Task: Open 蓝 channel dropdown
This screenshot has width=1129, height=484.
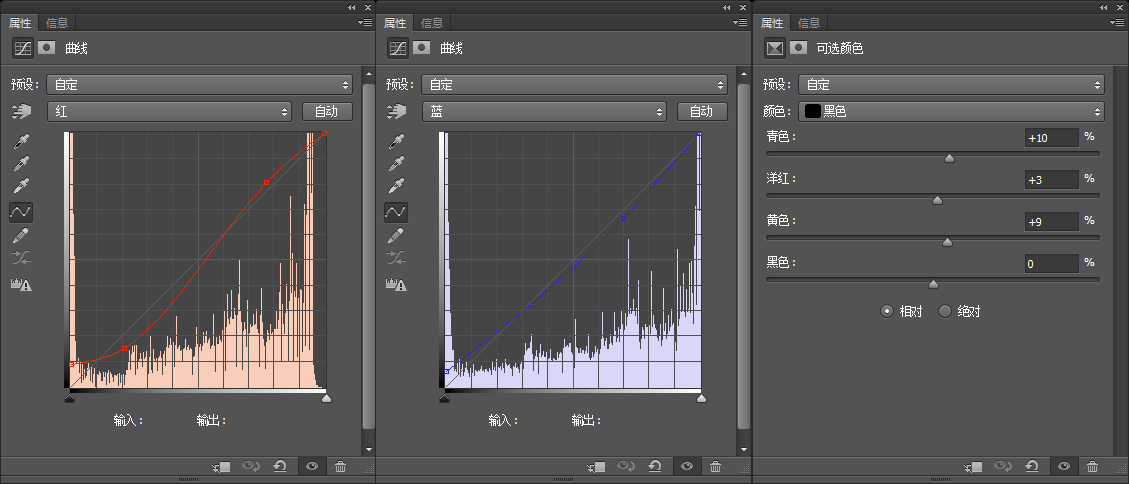Action: coord(544,112)
